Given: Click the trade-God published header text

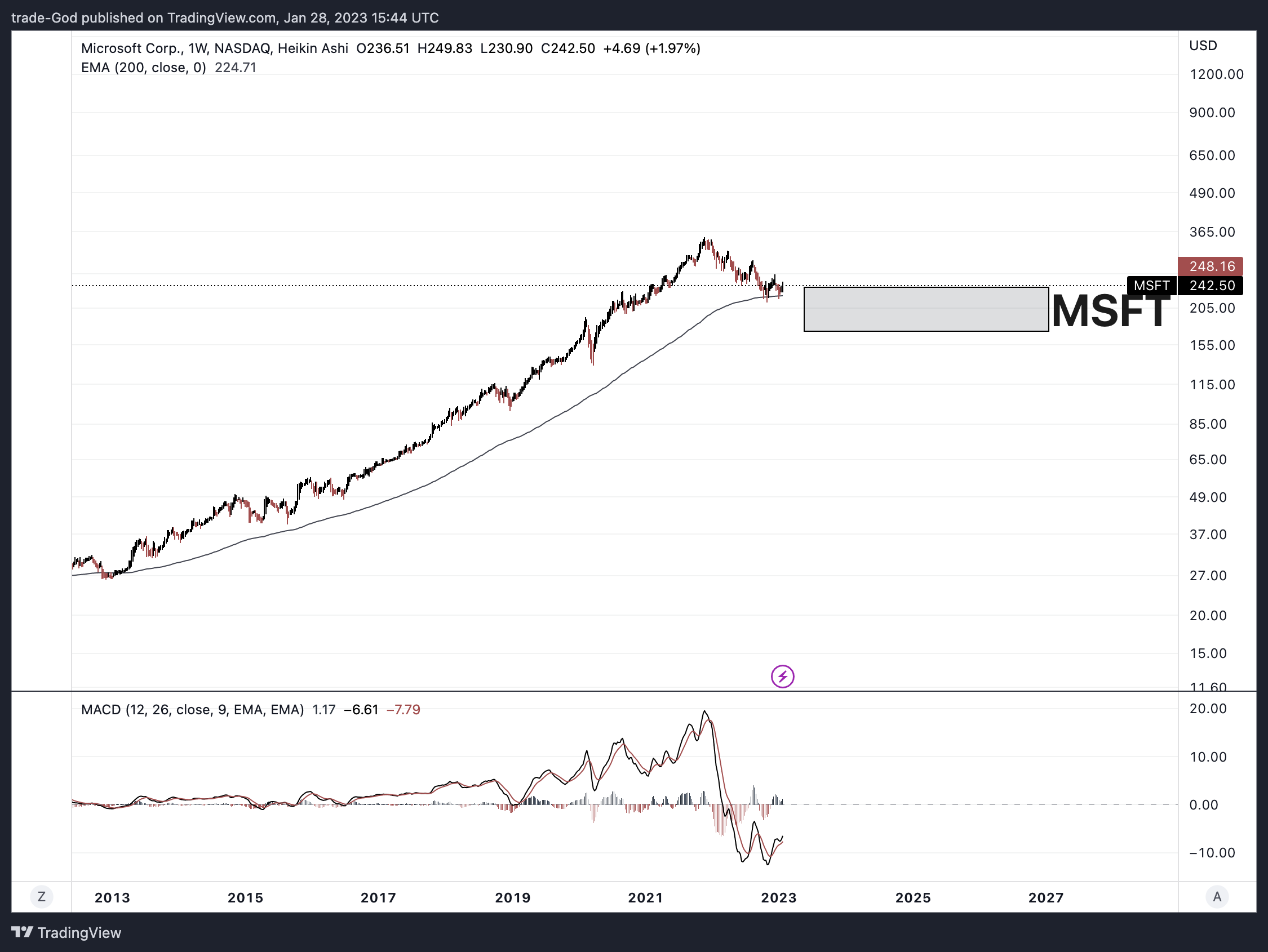Looking at the screenshot, I should [225, 18].
